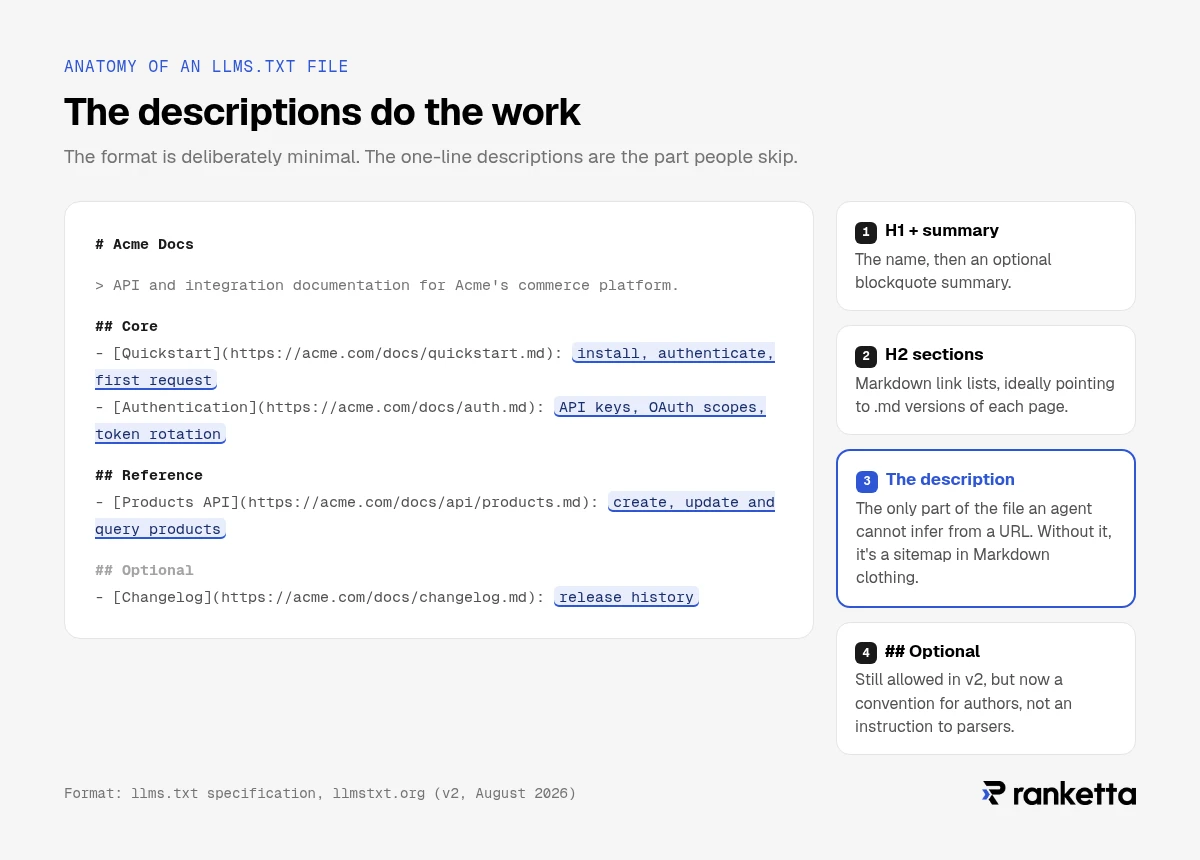Click the blue number 3 badge
Viewport: 1200px width, 860px height.
click(867, 481)
